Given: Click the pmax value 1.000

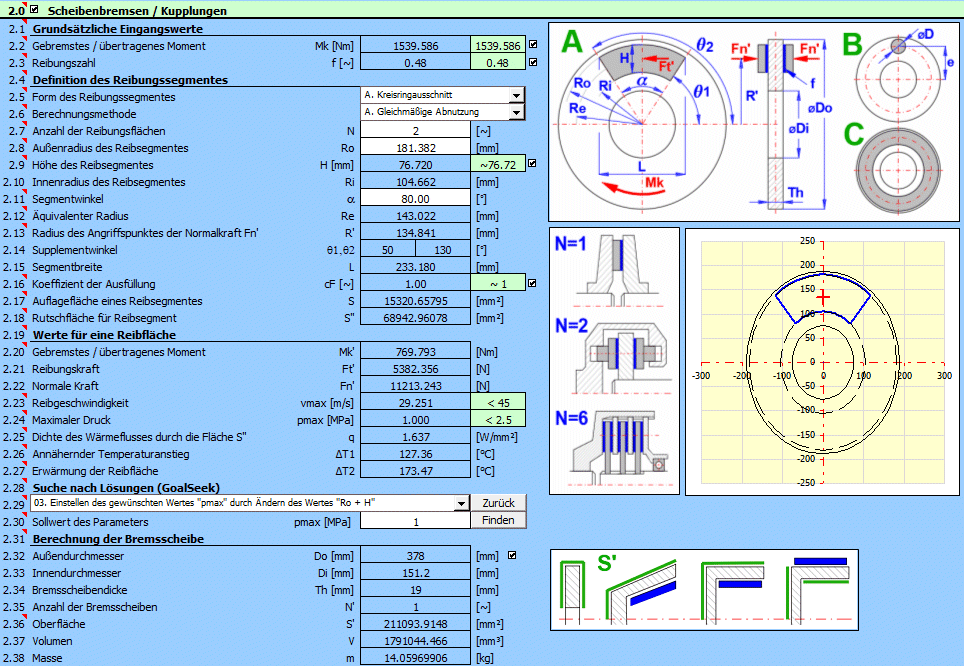Looking at the screenshot, I should [x=416, y=420].
